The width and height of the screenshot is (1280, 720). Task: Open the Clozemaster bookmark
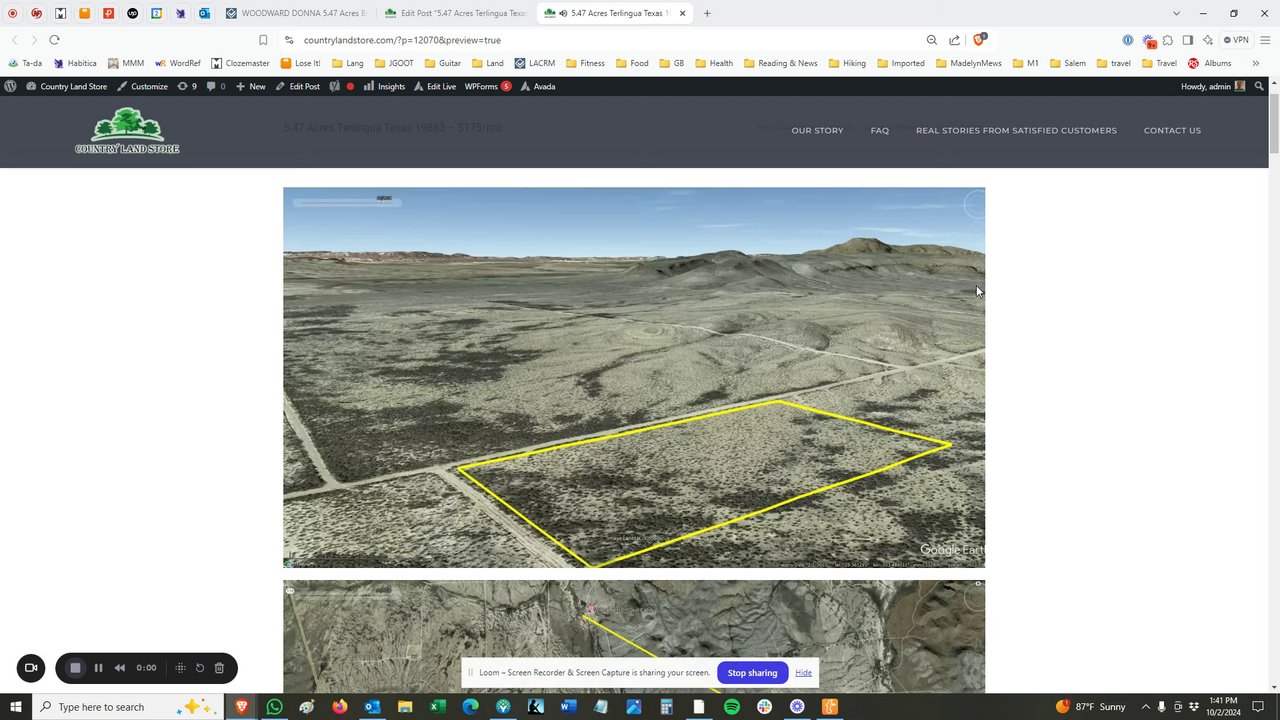240,63
